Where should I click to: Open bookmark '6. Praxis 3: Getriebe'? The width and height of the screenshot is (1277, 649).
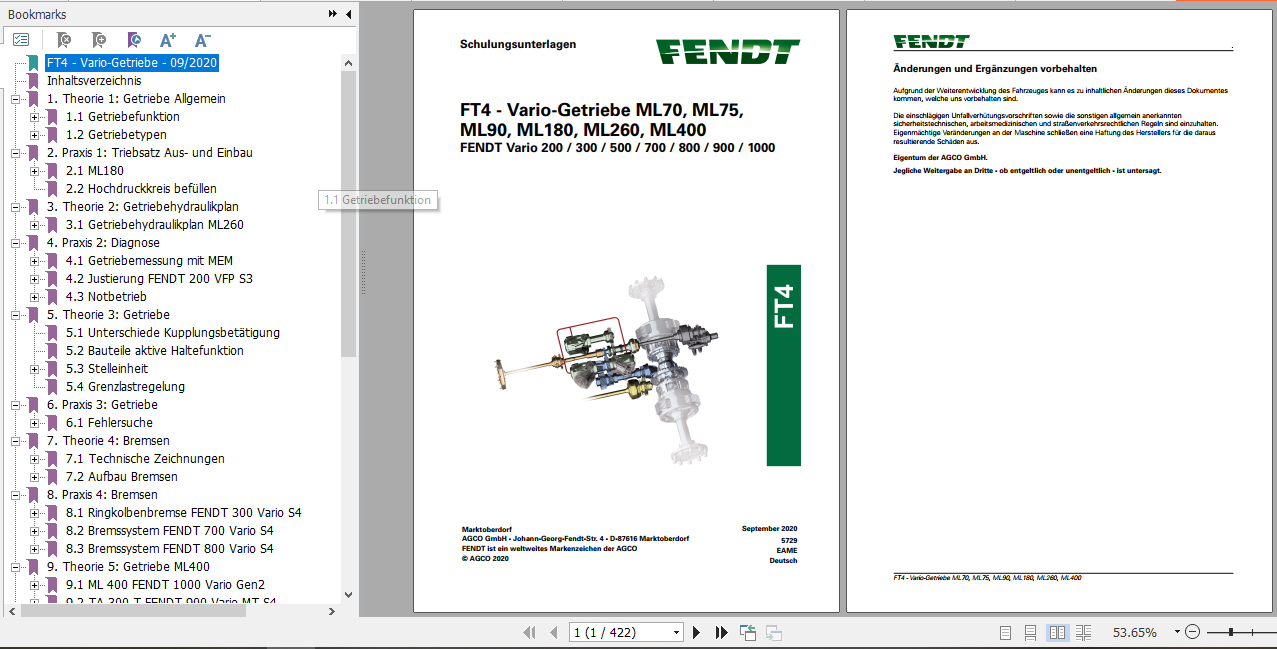(102, 405)
